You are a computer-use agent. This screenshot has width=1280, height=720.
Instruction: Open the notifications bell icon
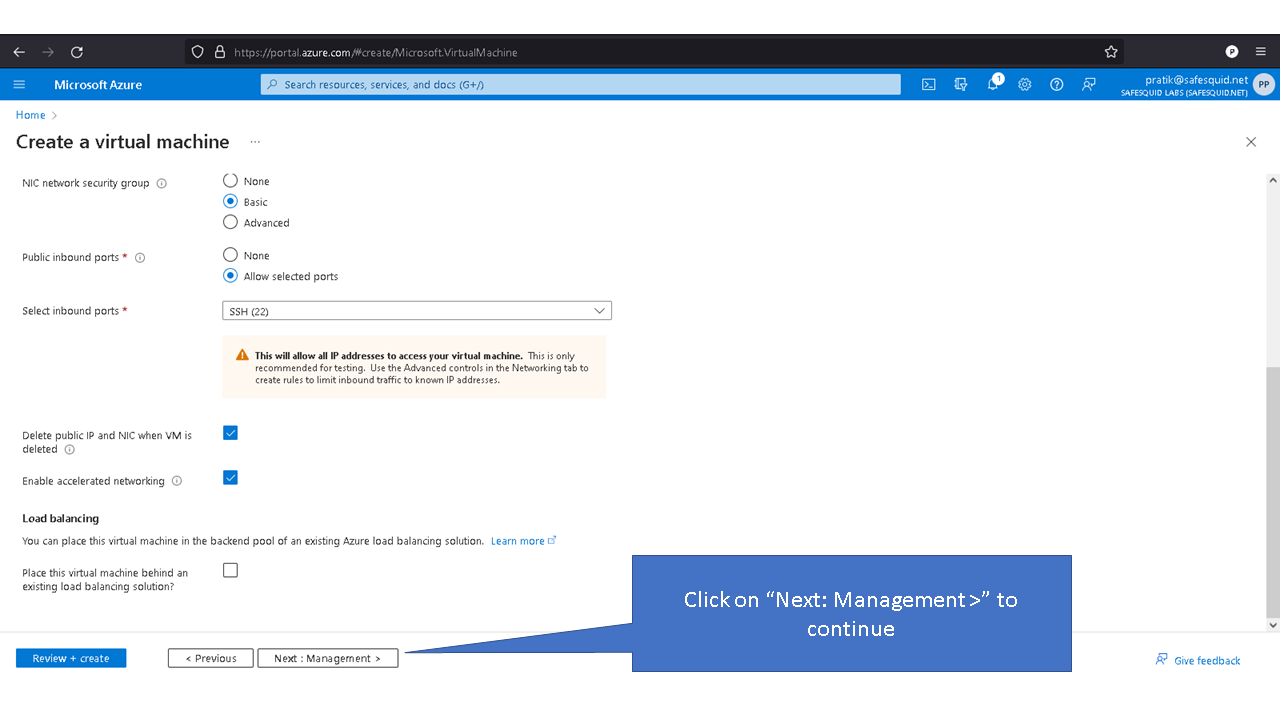(x=993, y=85)
